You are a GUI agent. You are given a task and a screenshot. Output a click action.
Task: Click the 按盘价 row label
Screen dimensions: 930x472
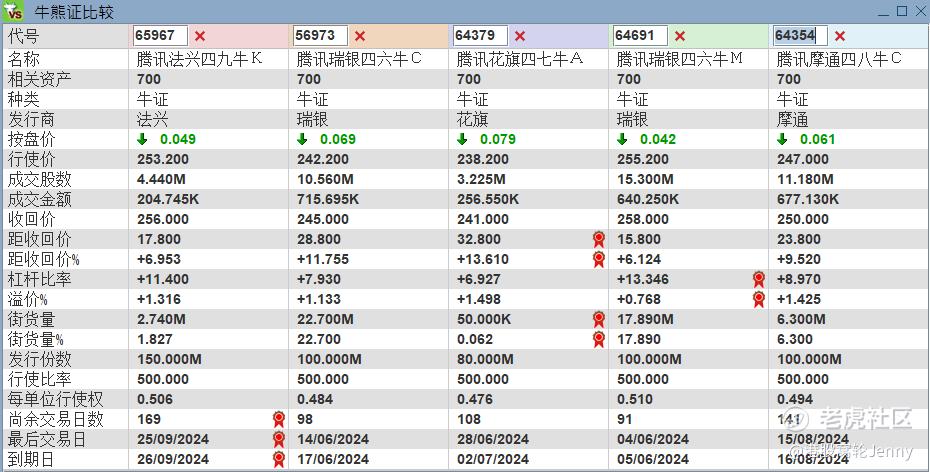tap(31, 139)
